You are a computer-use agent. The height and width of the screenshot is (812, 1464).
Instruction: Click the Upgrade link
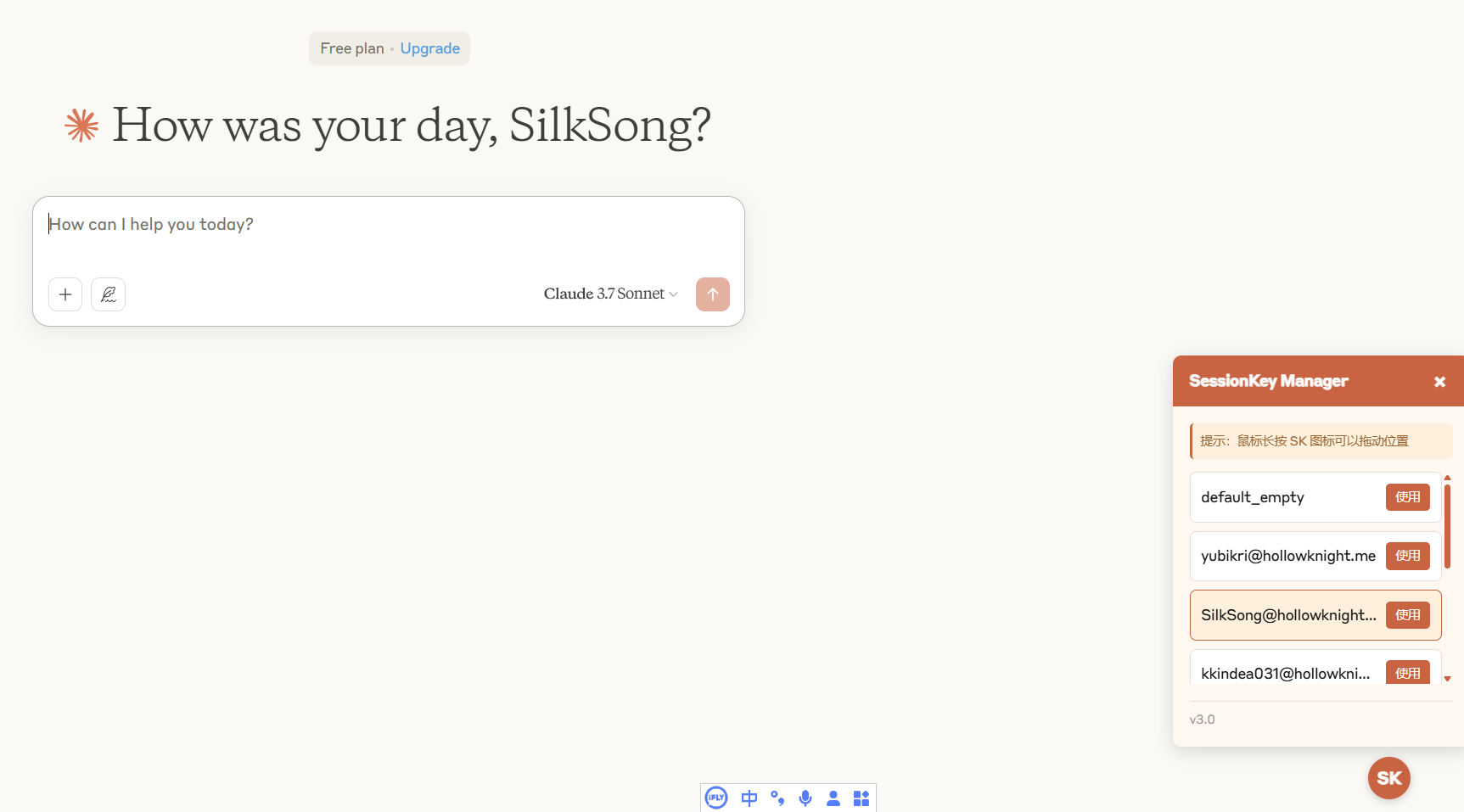tap(430, 48)
